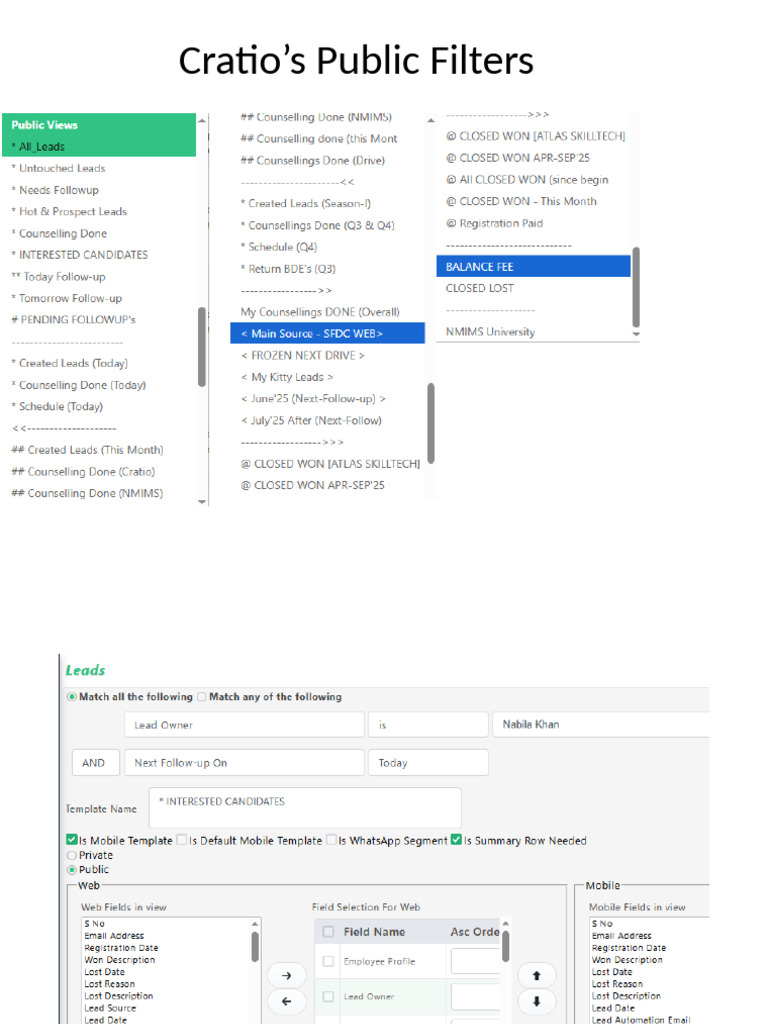Viewport: 768px width, 1024px height.
Task: Open the AND condition dropdown
Action: click(96, 763)
